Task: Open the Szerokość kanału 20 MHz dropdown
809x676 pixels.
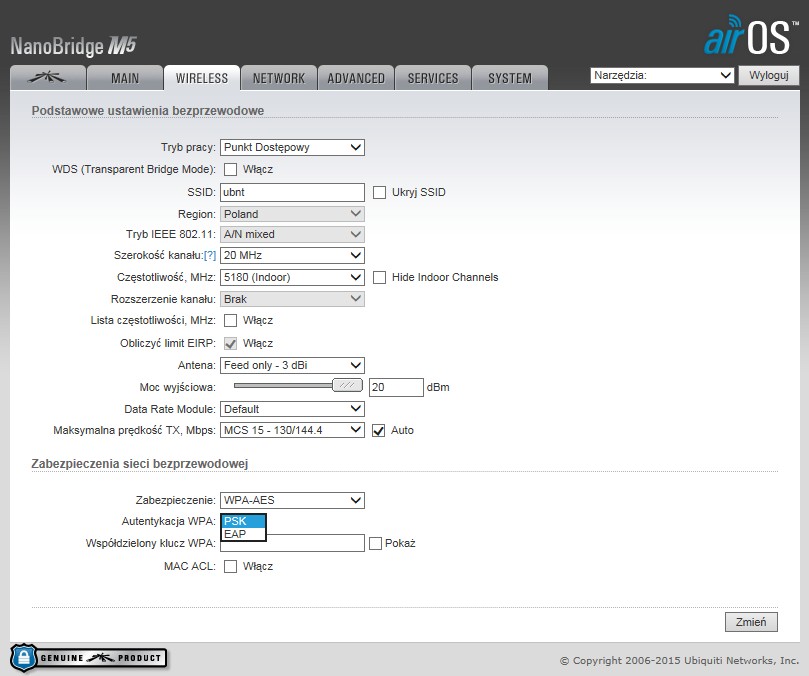Action: (x=292, y=255)
